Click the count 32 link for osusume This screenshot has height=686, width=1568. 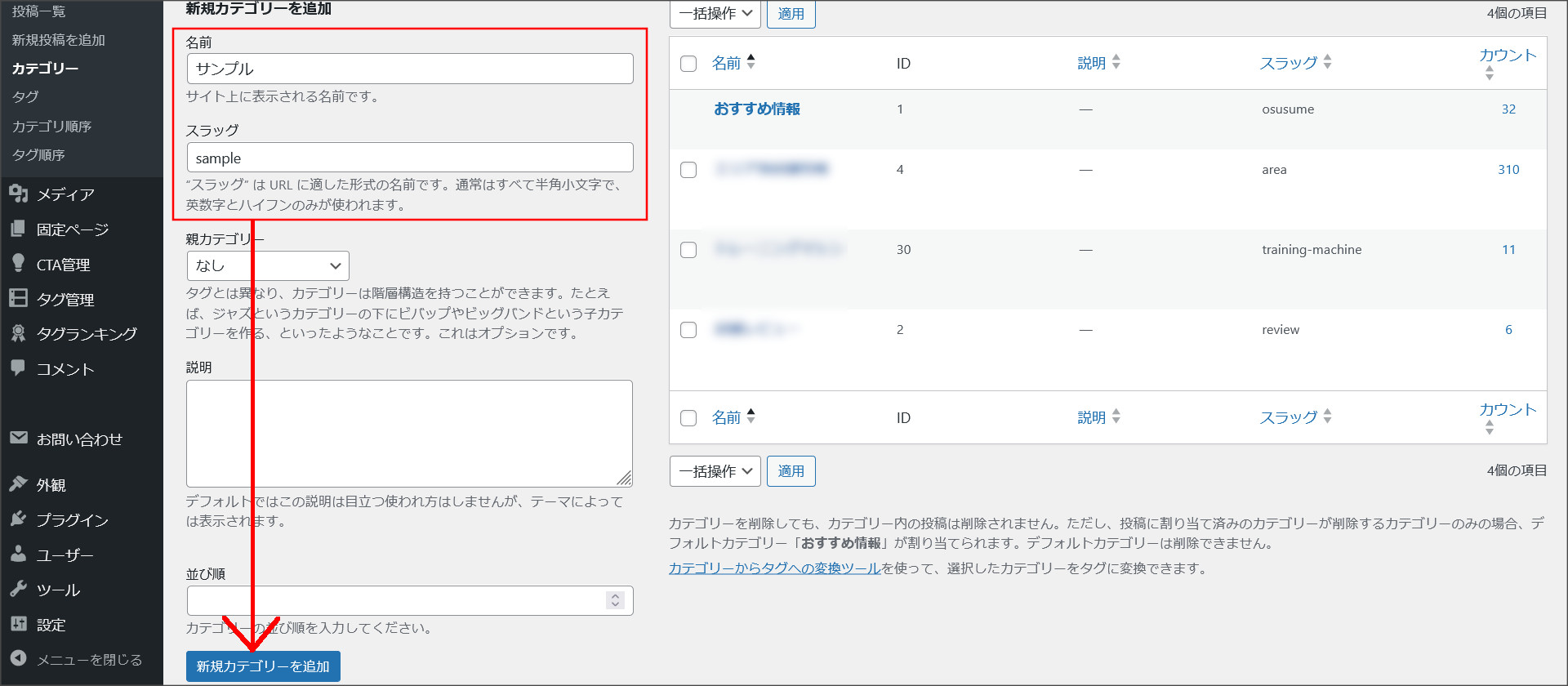point(1508,109)
